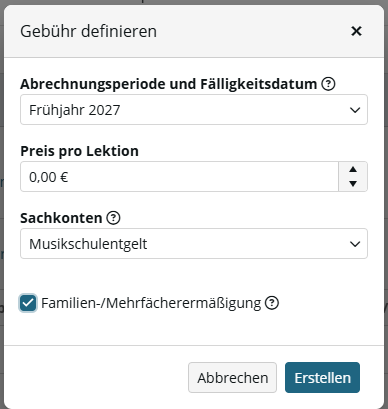Click the Abbrechen button
The height and width of the screenshot is (409, 388).
point(232,378)
